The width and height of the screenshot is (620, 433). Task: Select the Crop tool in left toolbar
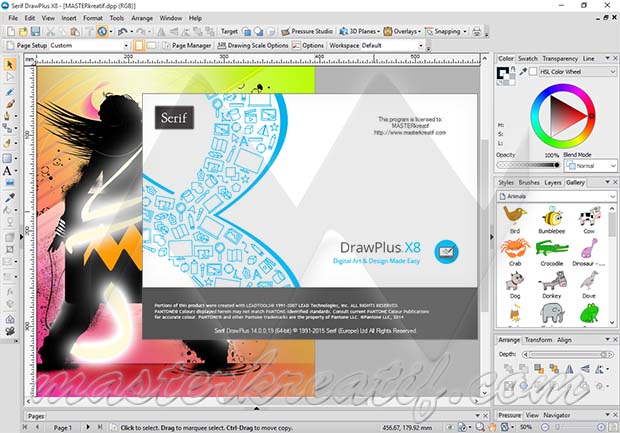(9, 249)
